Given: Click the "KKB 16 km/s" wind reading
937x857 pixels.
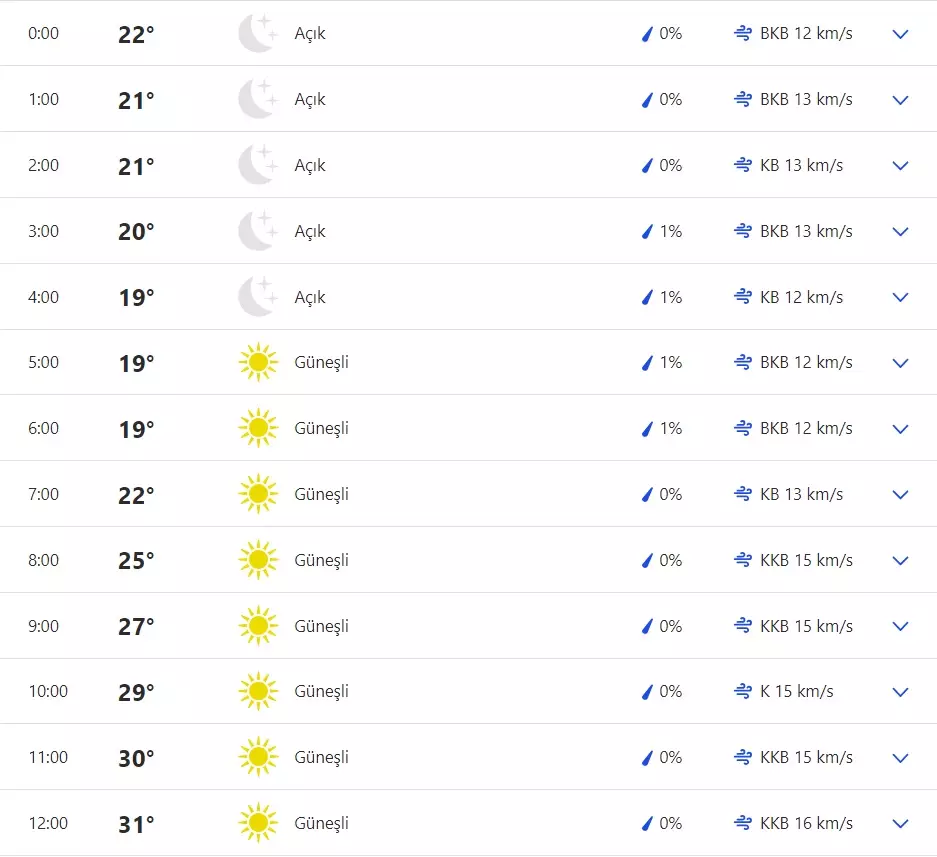Looking at the screenshot, I should click(x=806, y=823).
